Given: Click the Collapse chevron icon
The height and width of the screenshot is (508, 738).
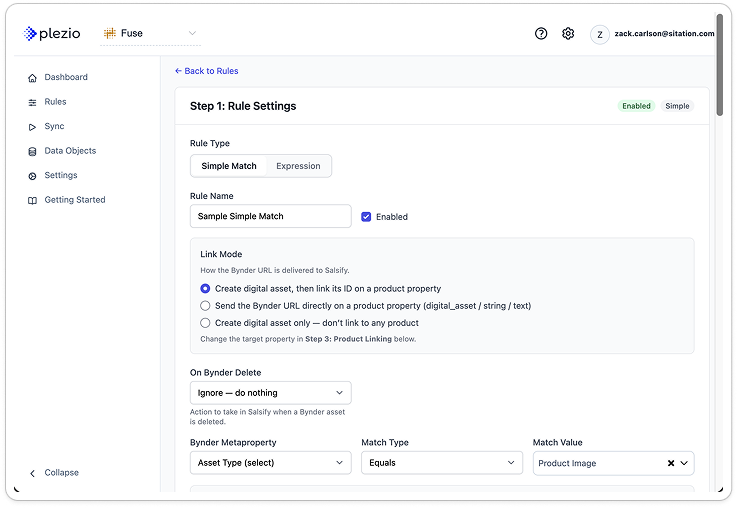Looking at the screenshot, I should pyautogui.click(x=32, y=473).
